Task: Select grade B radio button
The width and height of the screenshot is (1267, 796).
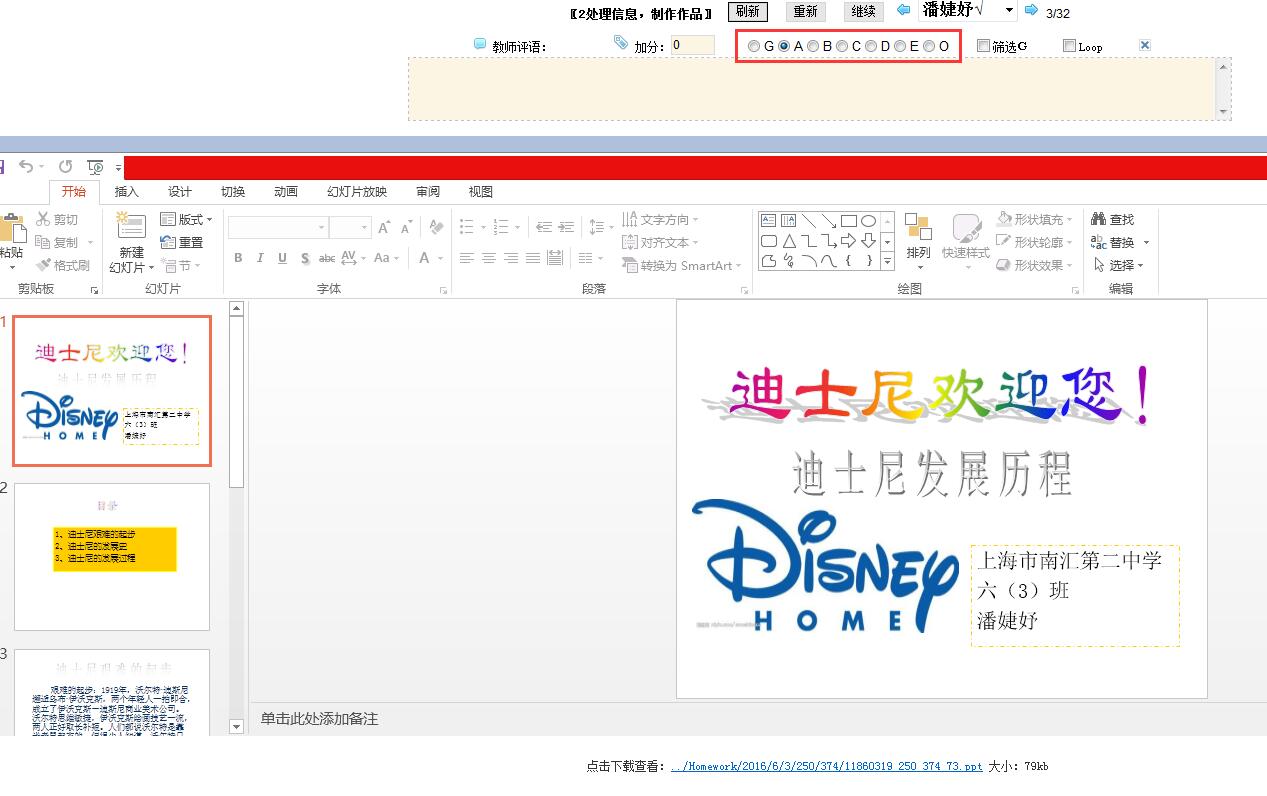Action: click(813, 46)
